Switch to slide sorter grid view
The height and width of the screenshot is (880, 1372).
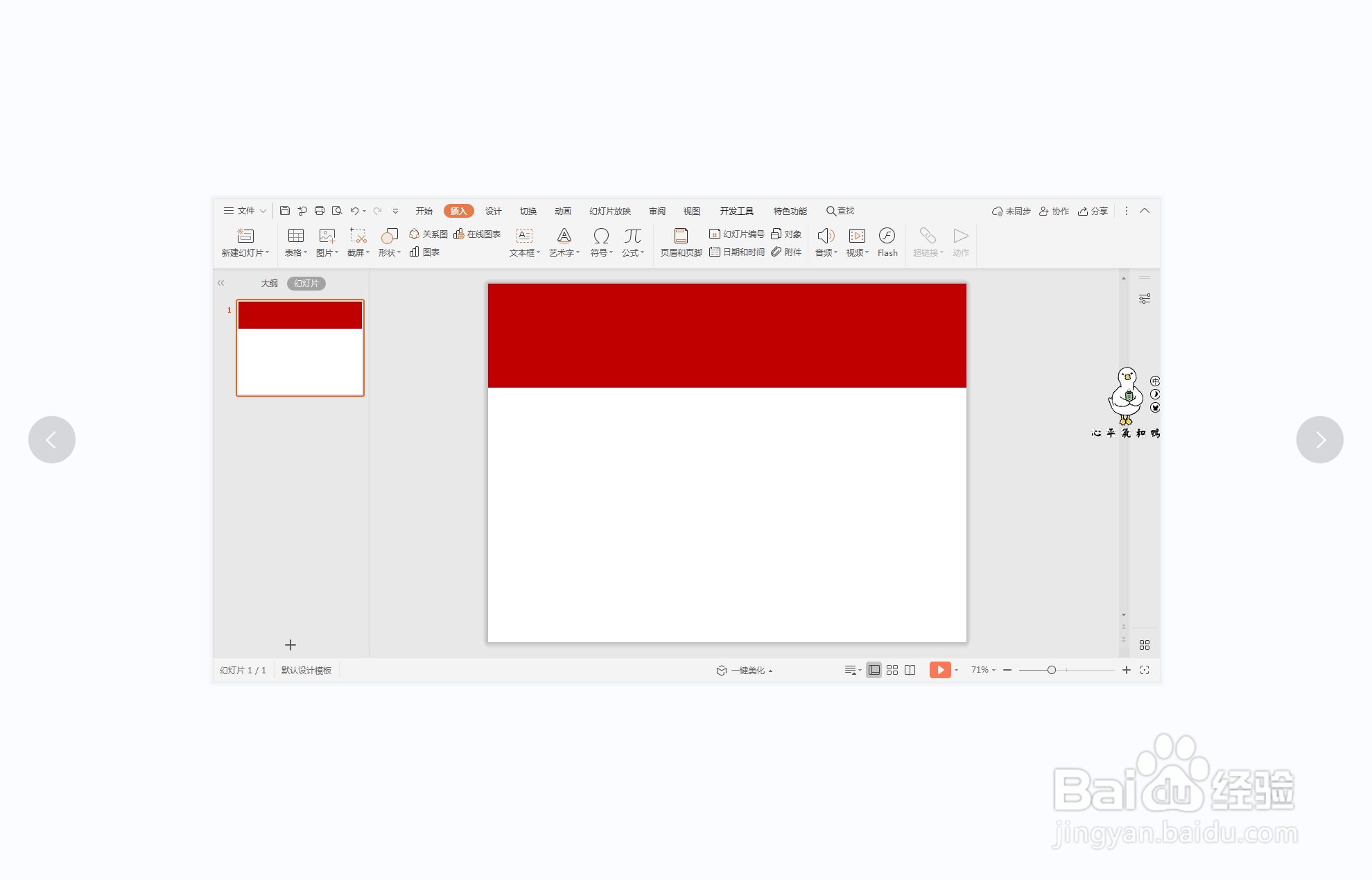tap(892, 670)
